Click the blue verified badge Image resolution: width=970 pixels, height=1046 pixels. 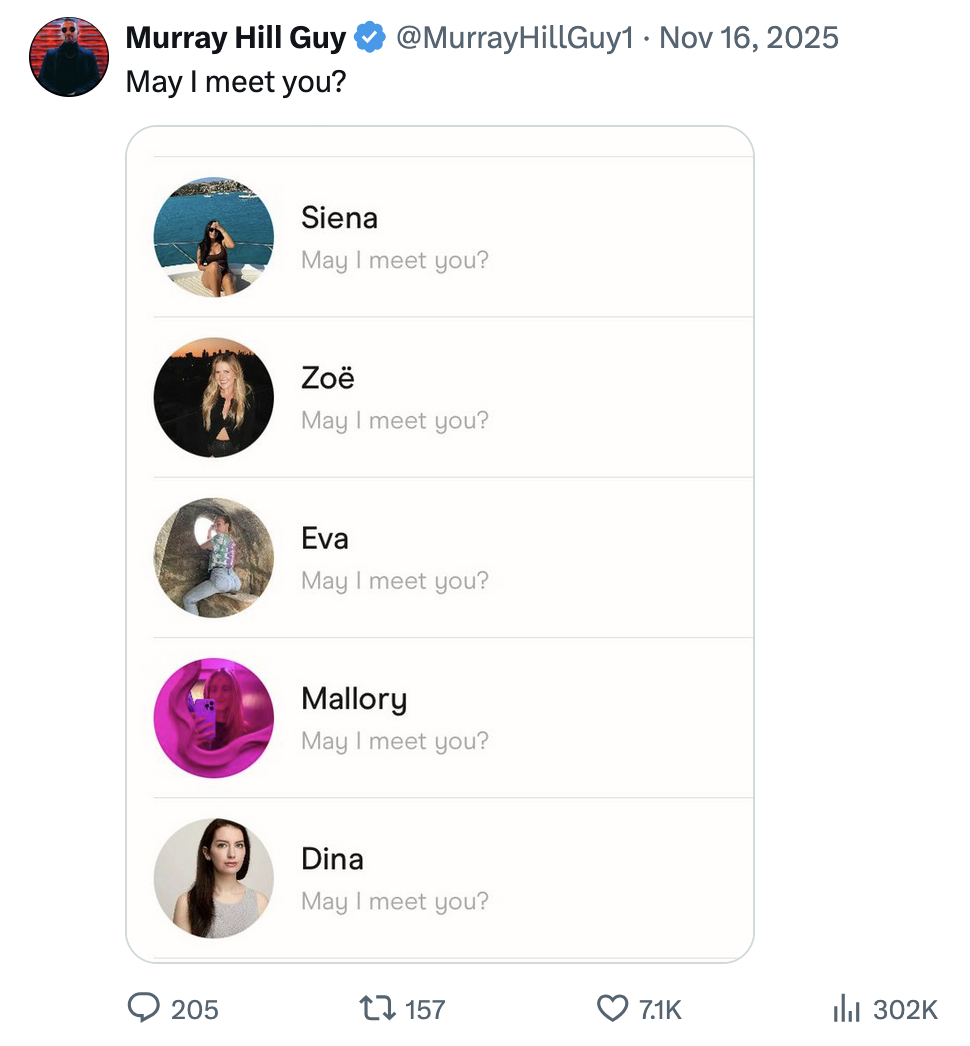[371, 39]
